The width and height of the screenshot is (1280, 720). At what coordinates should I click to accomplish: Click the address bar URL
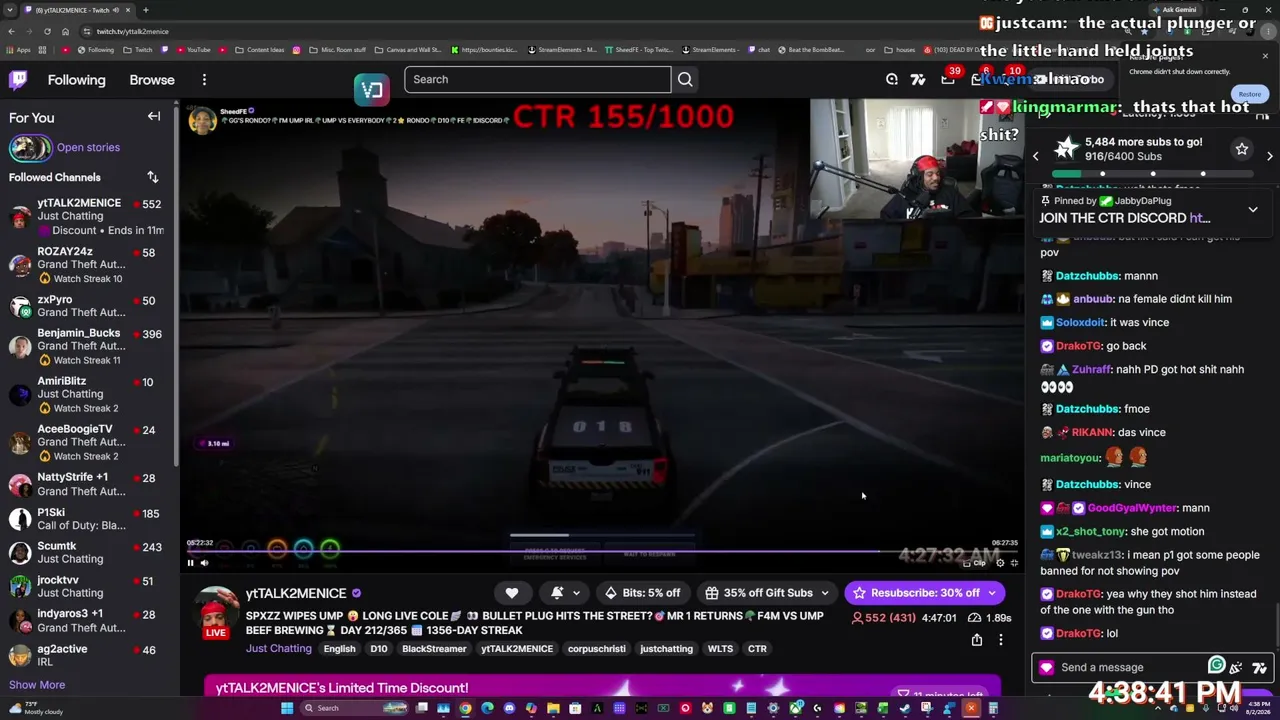coord(132,31)
